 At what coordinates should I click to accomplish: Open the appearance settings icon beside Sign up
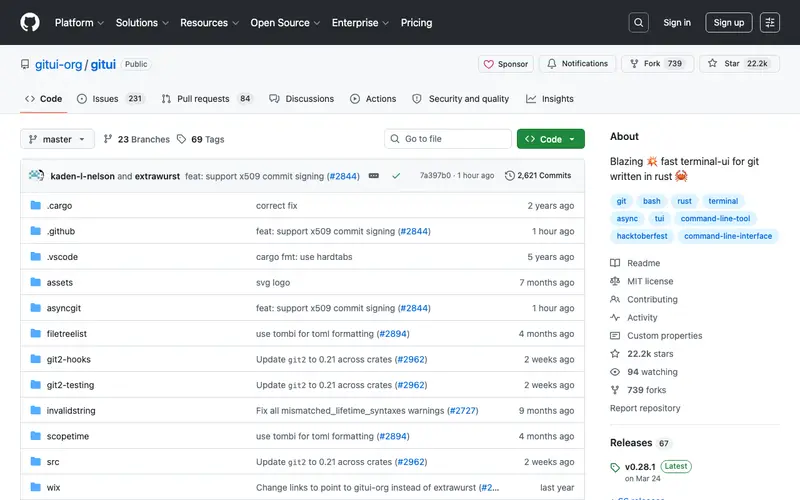pyautogui.click(x=769, y=22)
